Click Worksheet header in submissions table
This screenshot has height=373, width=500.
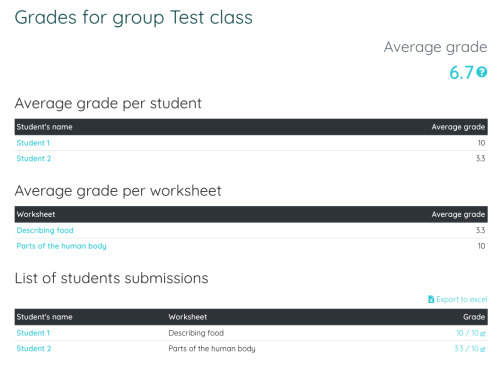point(188,317)
